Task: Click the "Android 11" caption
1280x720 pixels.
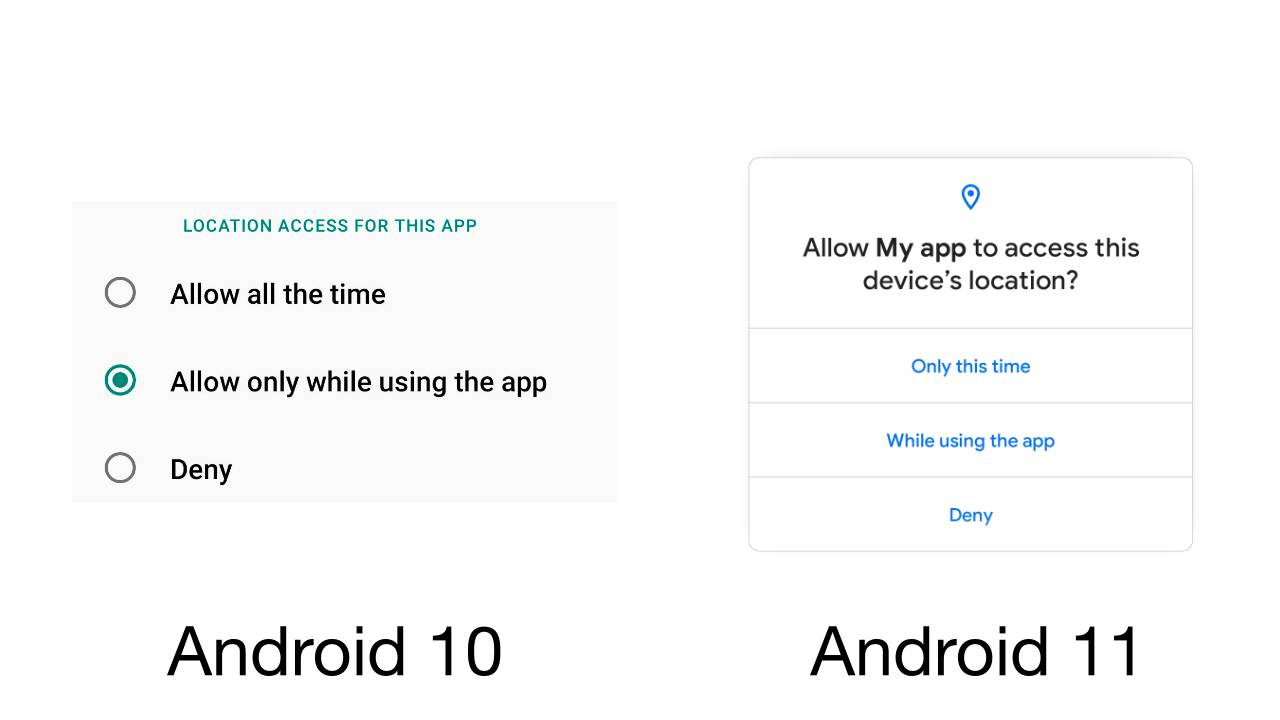Action: point(975,651)
